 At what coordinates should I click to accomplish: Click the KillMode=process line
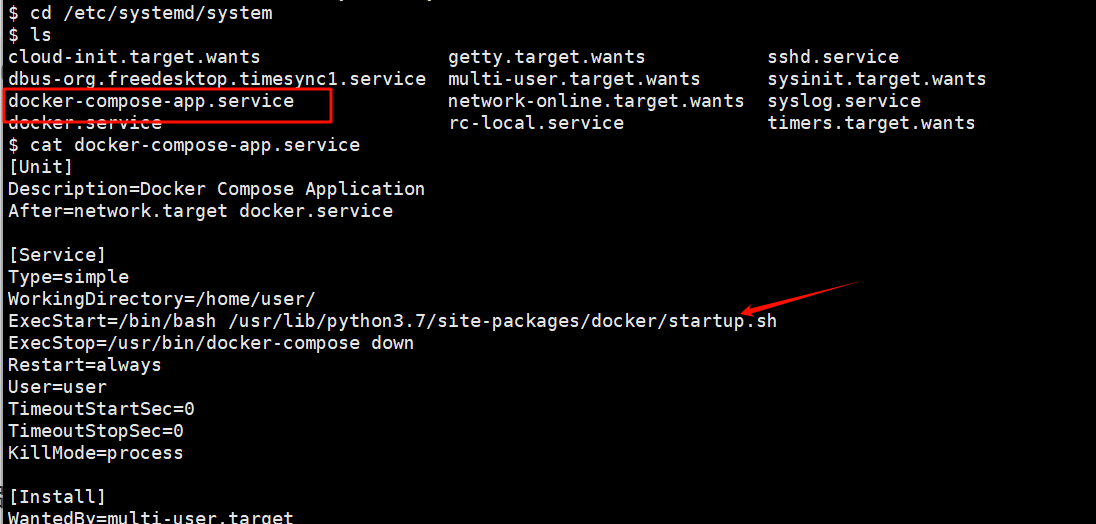[96, 453]
